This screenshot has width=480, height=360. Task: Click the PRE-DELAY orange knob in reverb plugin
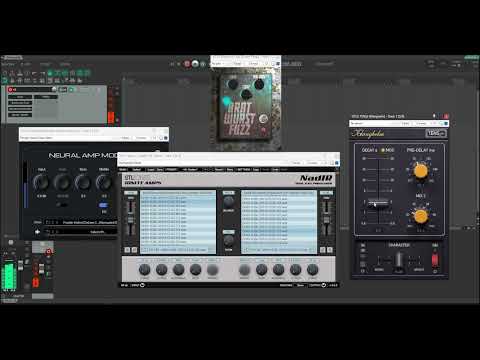pos(421,171)
